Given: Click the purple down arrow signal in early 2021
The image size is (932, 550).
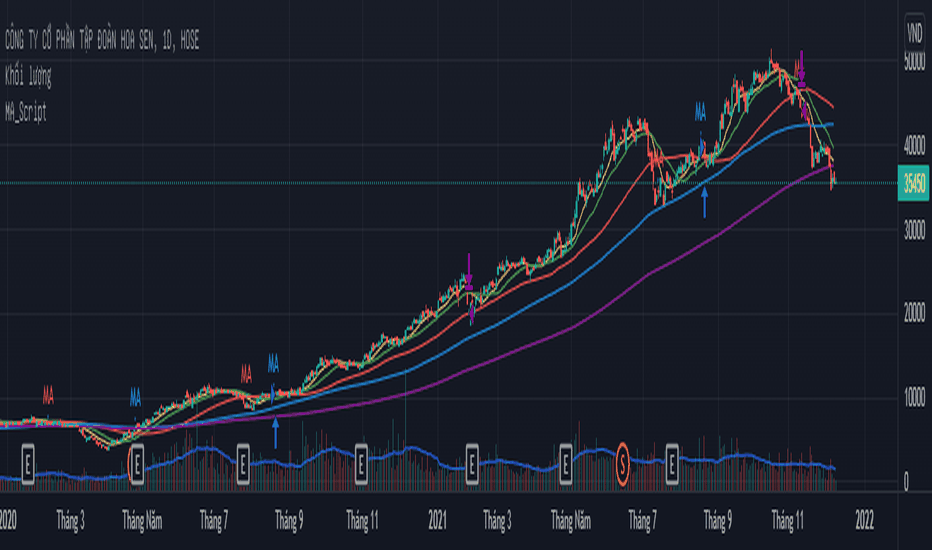Looking at the screenshot, I should [469, 272].
